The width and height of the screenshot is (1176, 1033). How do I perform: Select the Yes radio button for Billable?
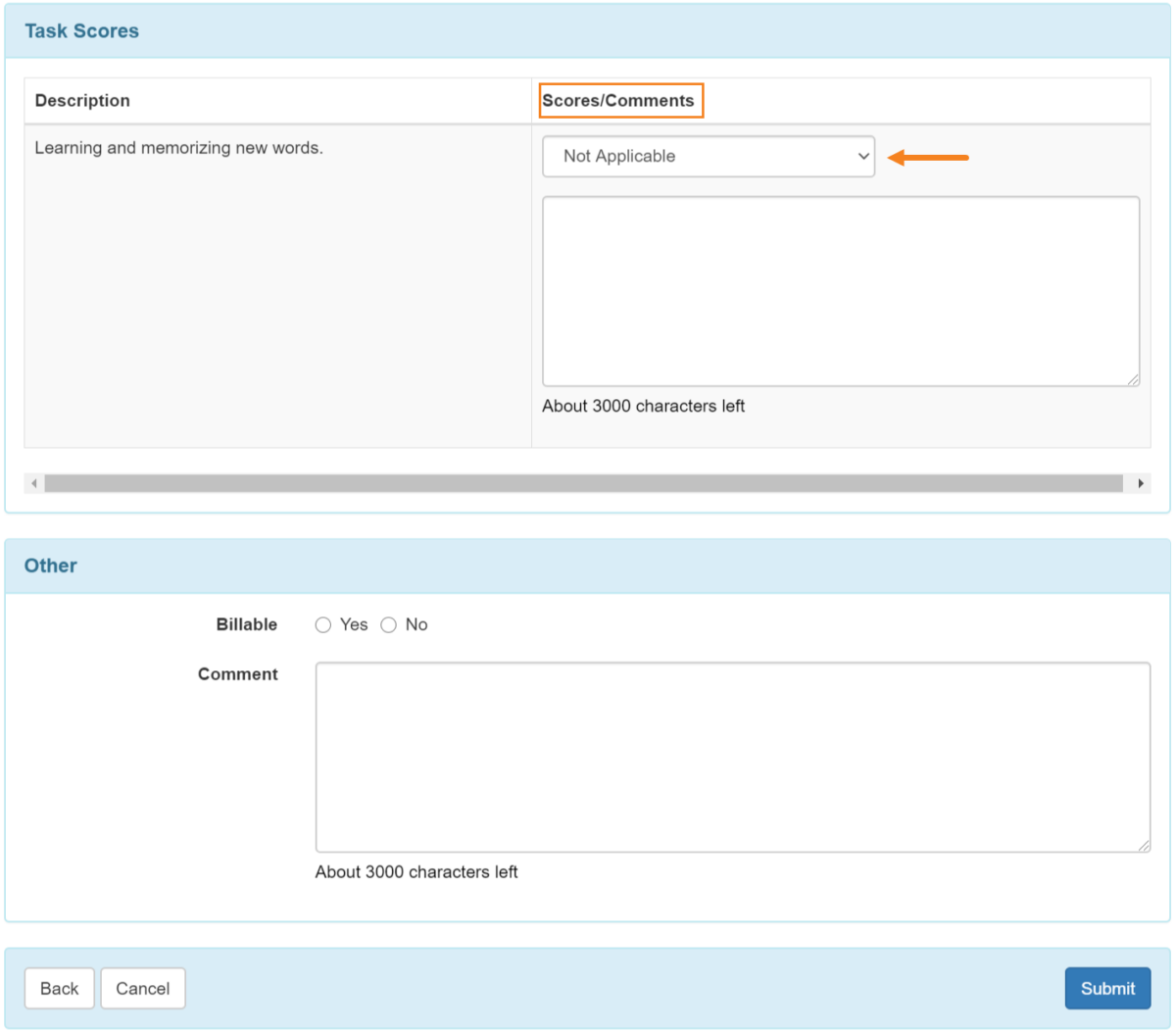point(323,625)
